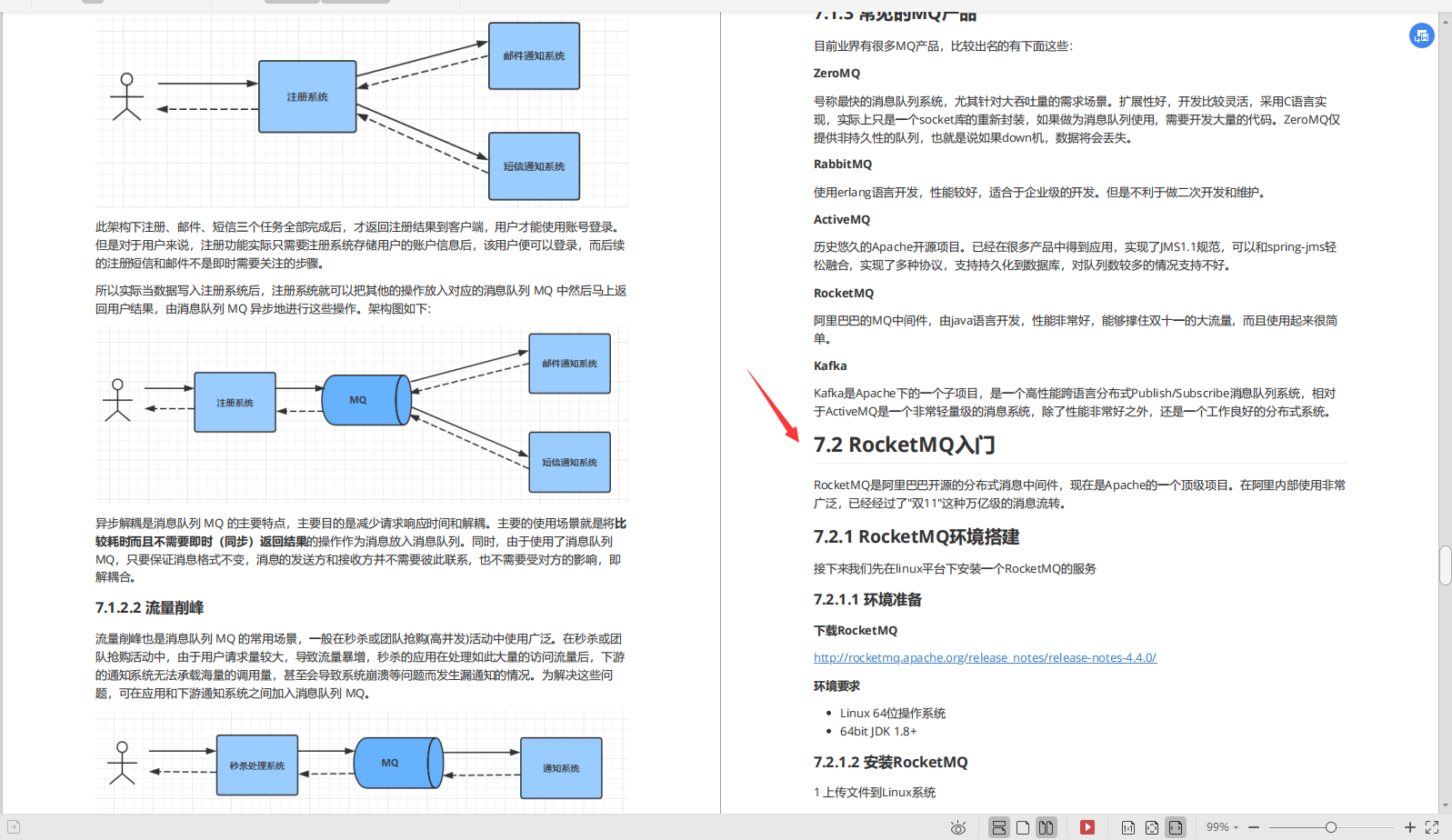Open the 99% zoom level dropdown
Image resolution: width=1452 pixels, height=840 pixels.
[1222, 827]
